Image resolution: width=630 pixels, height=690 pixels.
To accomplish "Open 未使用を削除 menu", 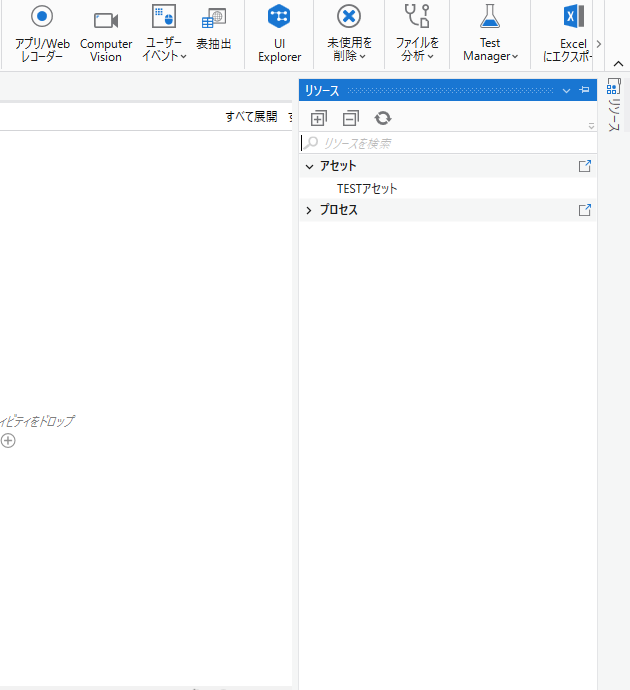I will 349,33.
